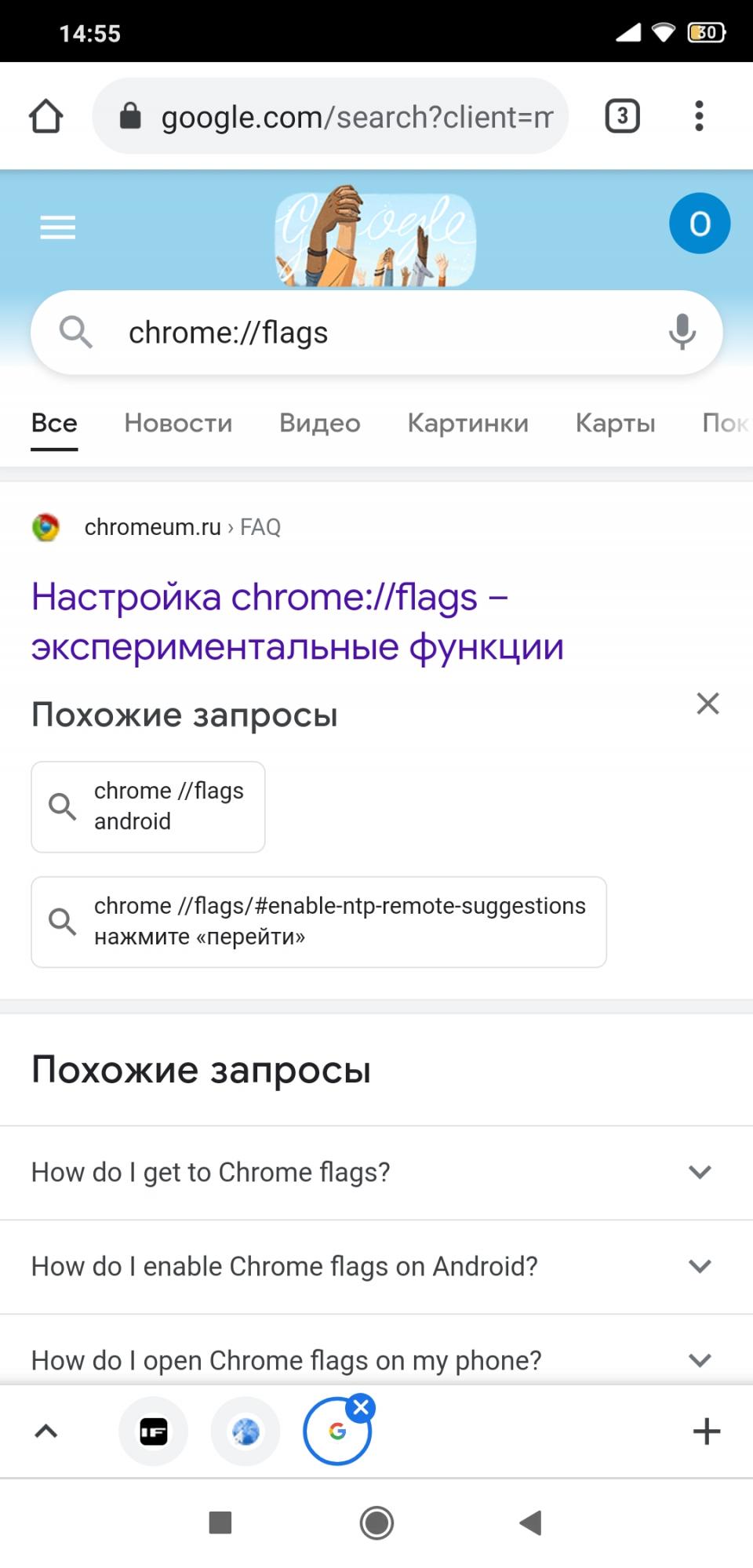753x1568 pixels.
Task: Start voice search with microphone icon
Action: pos(682,332)
